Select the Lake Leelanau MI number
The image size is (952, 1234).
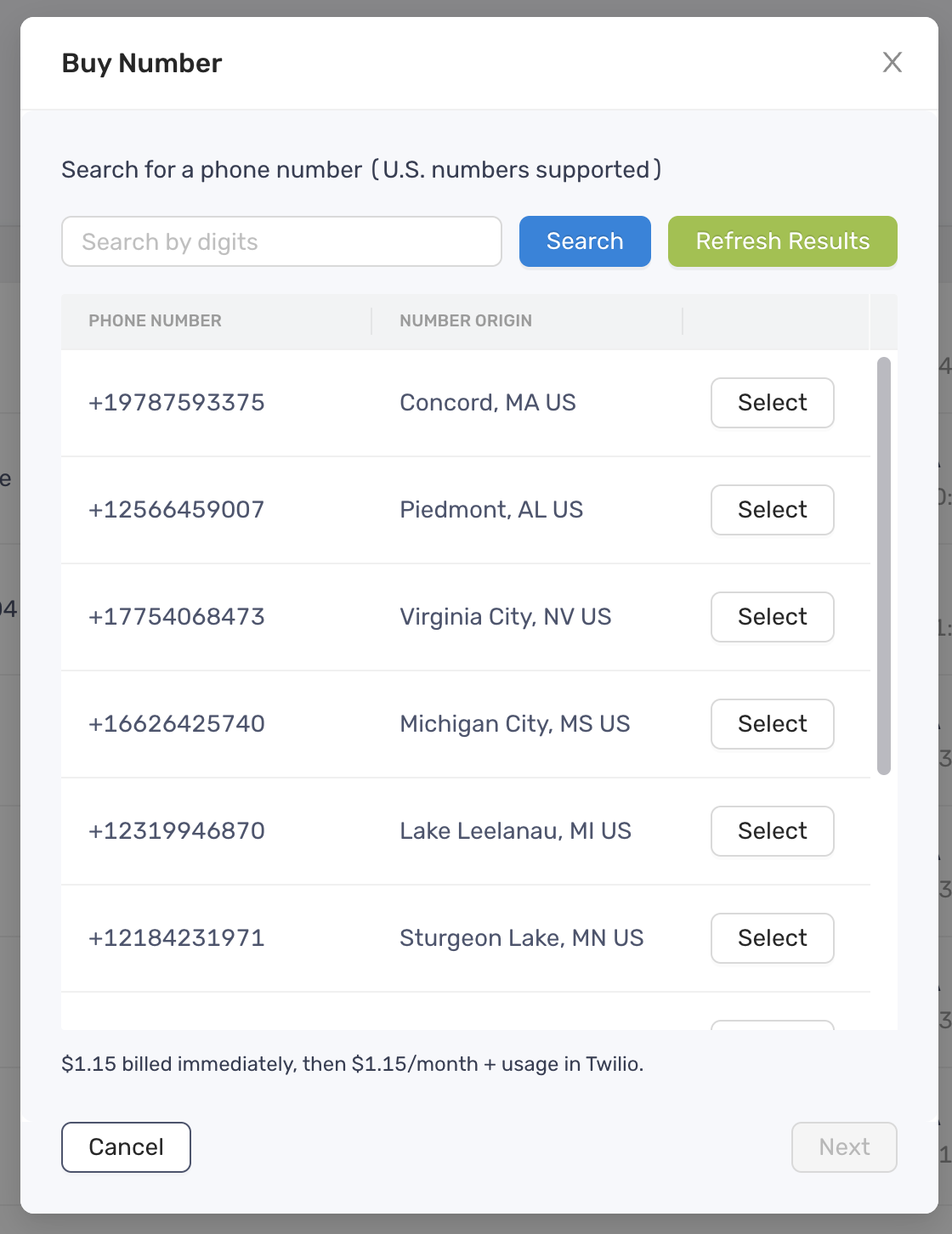click(772, 831)
